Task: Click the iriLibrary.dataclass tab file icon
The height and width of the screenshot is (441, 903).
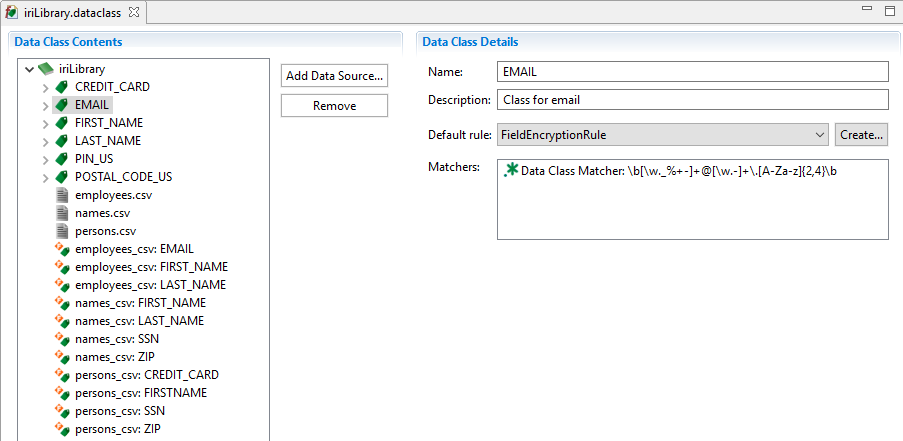Action: coord(11,13)
